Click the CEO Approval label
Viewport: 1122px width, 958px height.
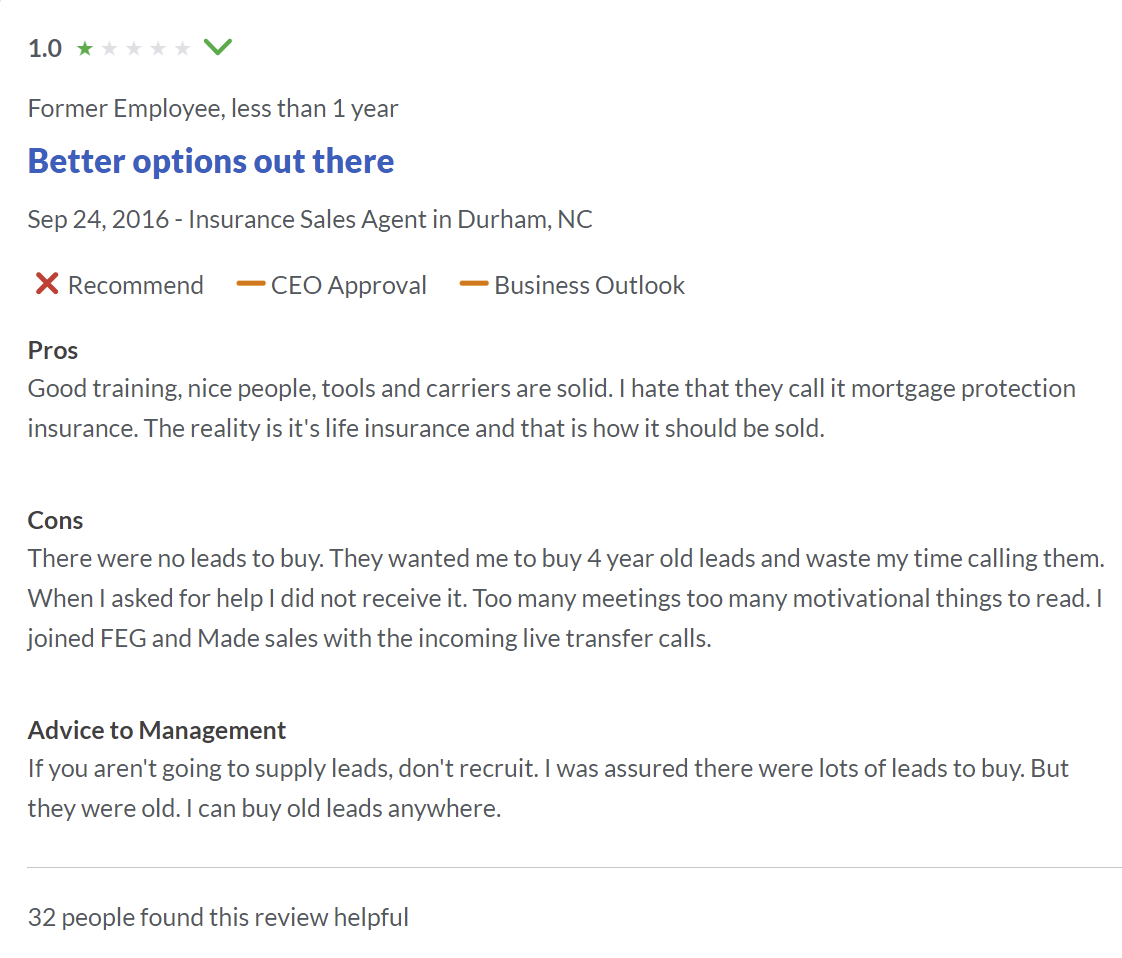click(x=349, y=285)
